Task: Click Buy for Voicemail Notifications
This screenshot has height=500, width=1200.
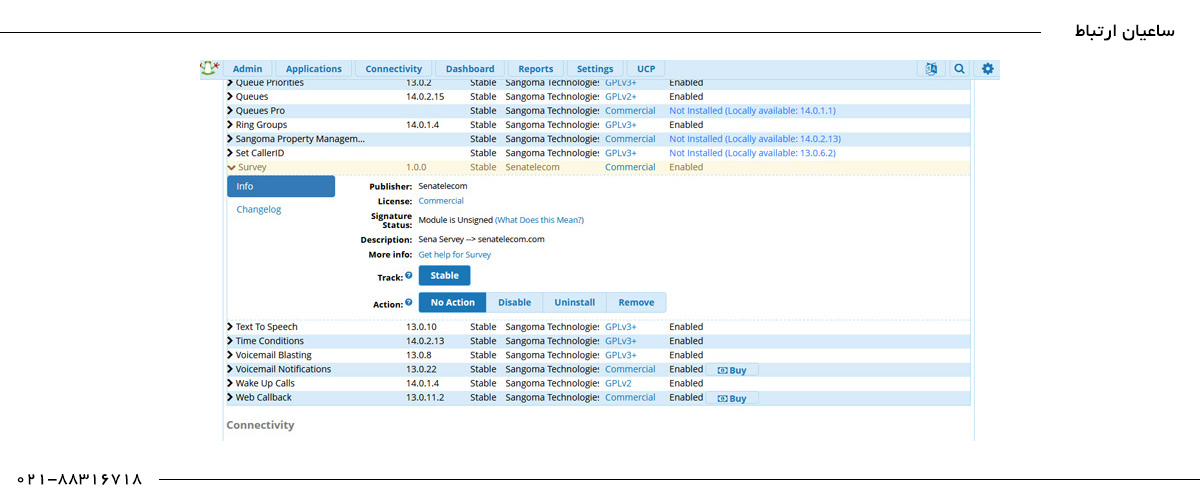Action: pos(733,370)
